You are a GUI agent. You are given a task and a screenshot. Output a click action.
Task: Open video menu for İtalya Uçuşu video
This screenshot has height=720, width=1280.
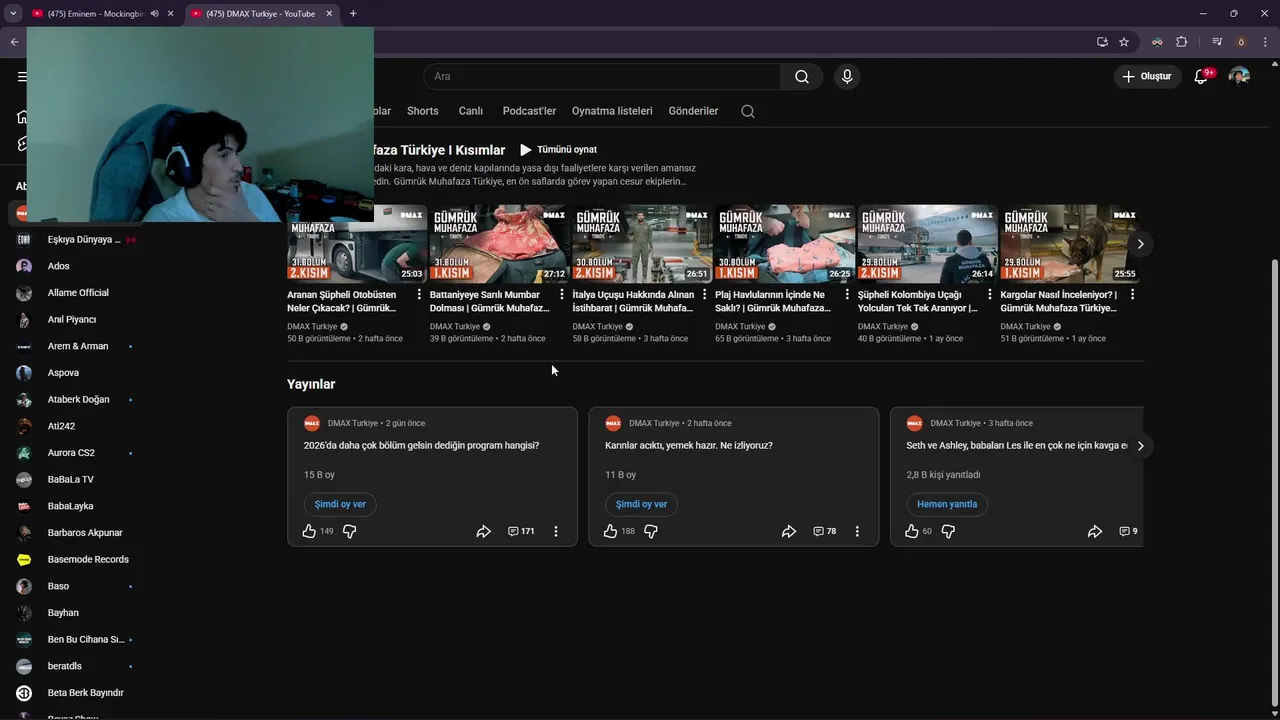[x=705, y=295]
